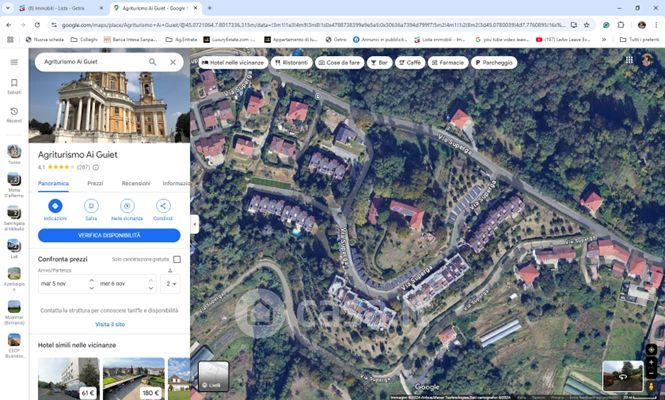Switch to the Prezzi tab
This screenshot has width=665, height=400.
95,183
